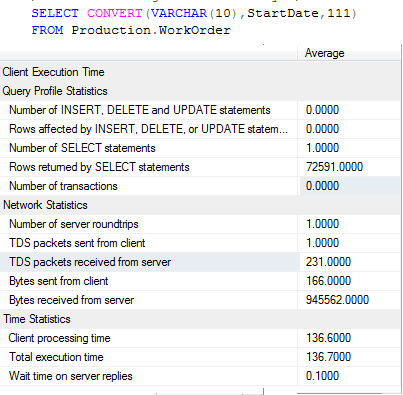The image size is (403, 395).
Task: Click Production.WorkOrder in the query editor
Action: click(x=151, y=30)
